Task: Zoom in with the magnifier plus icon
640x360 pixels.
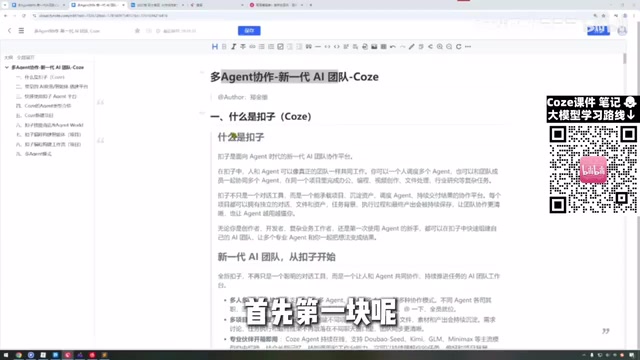Action: click(x=440, y=47)
